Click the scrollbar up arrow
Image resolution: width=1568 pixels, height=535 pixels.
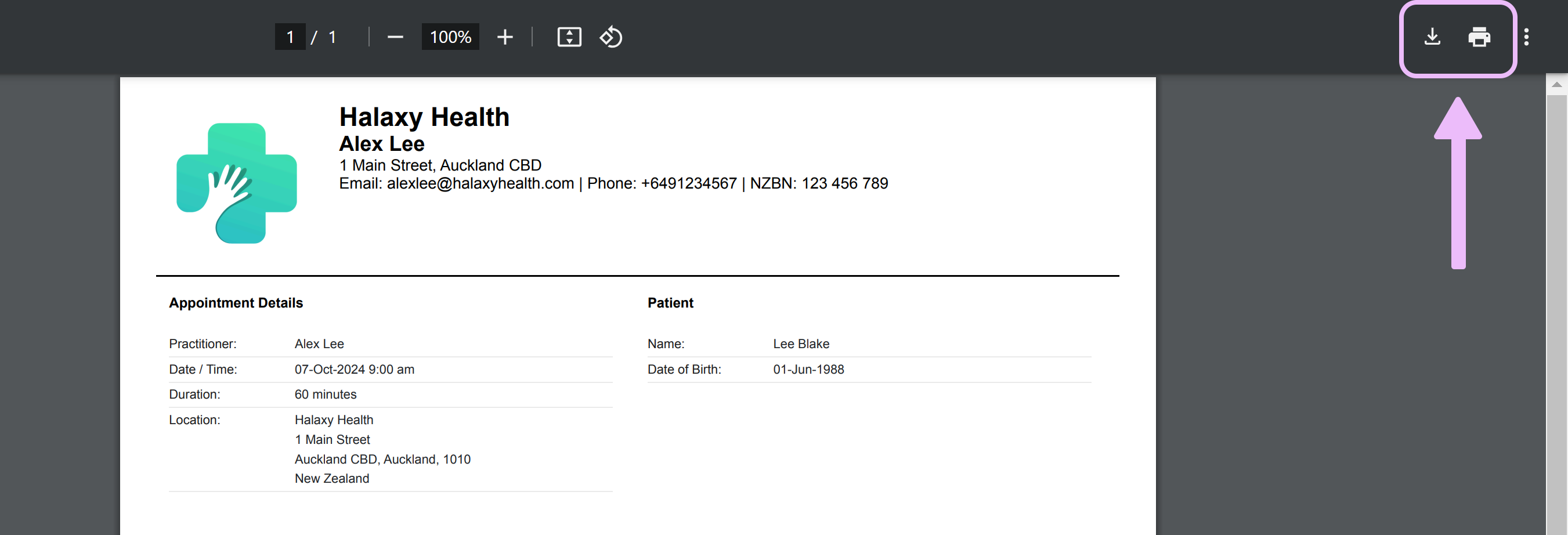[x=1556, y=85]
